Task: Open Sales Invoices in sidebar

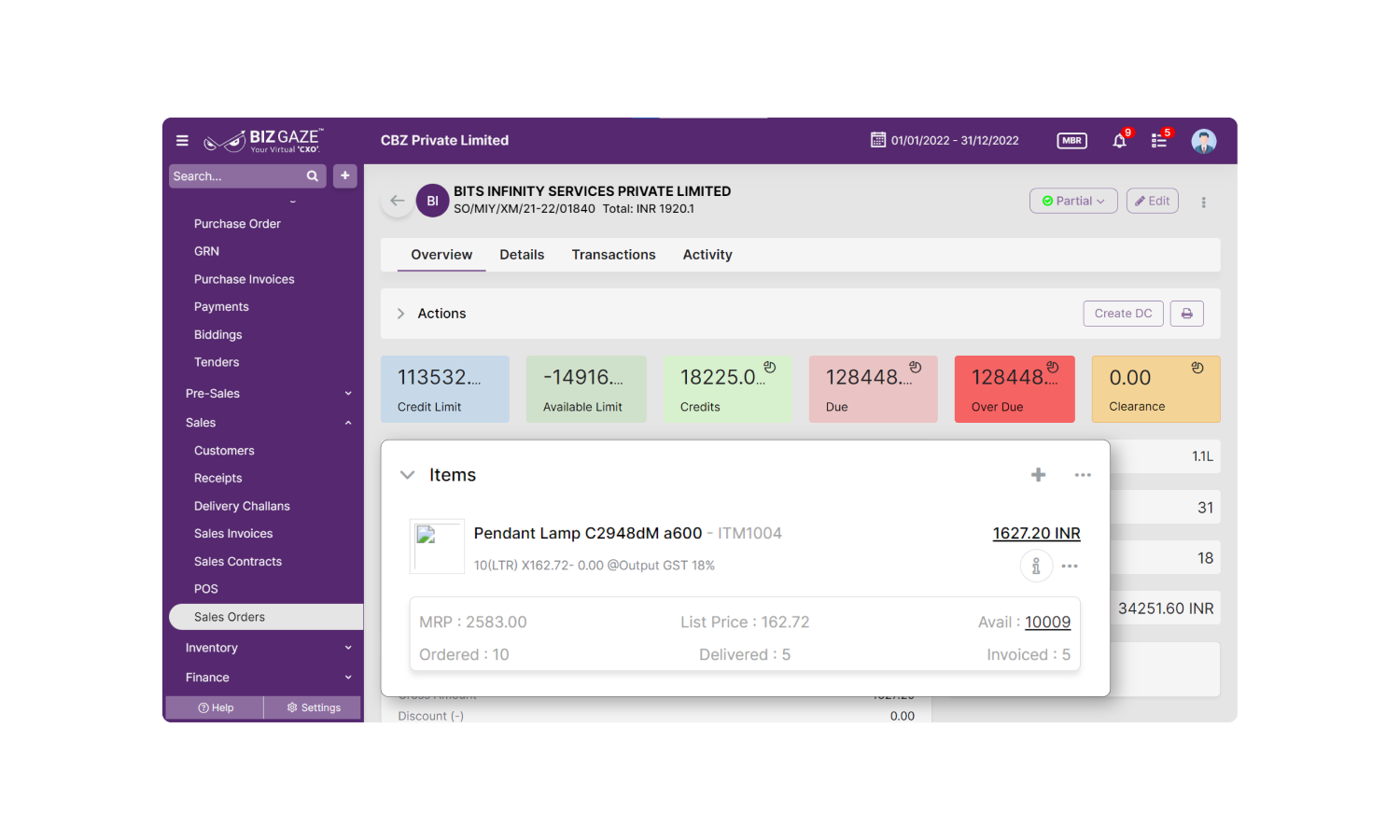Action: click(x=233, y=534)
